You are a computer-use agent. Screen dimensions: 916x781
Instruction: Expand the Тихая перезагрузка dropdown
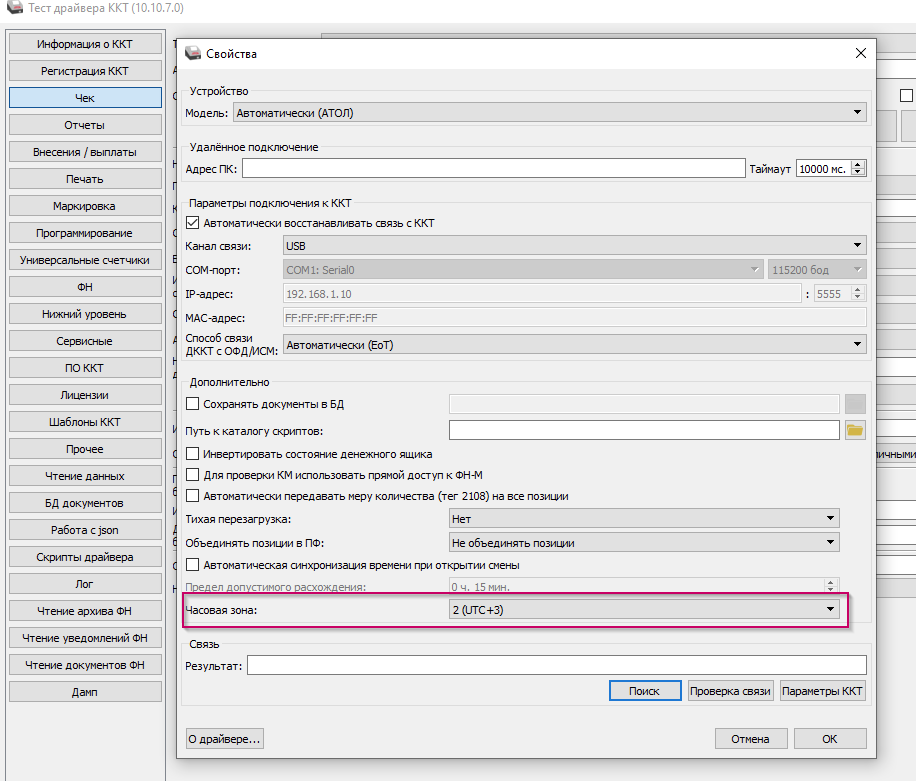point(644,519)
